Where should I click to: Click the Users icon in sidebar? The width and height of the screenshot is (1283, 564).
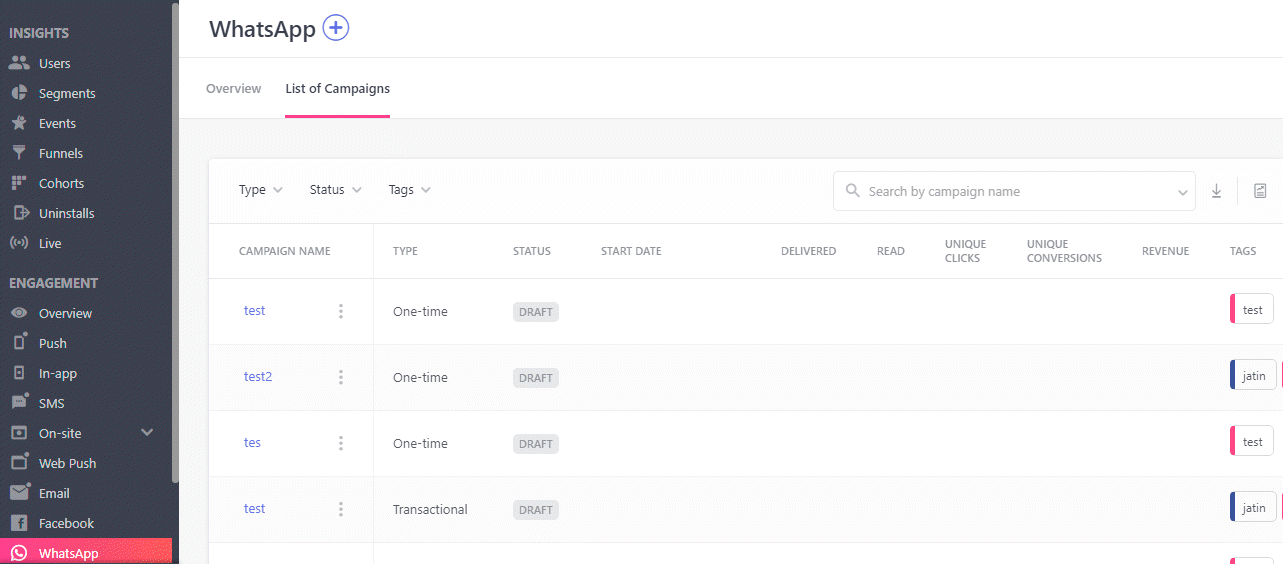[19, 63]
